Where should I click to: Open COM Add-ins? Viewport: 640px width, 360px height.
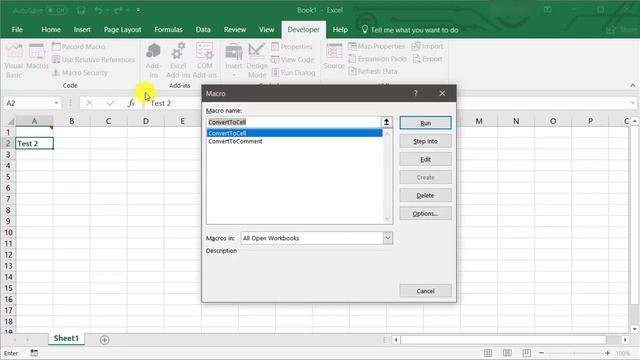point(204,60)
